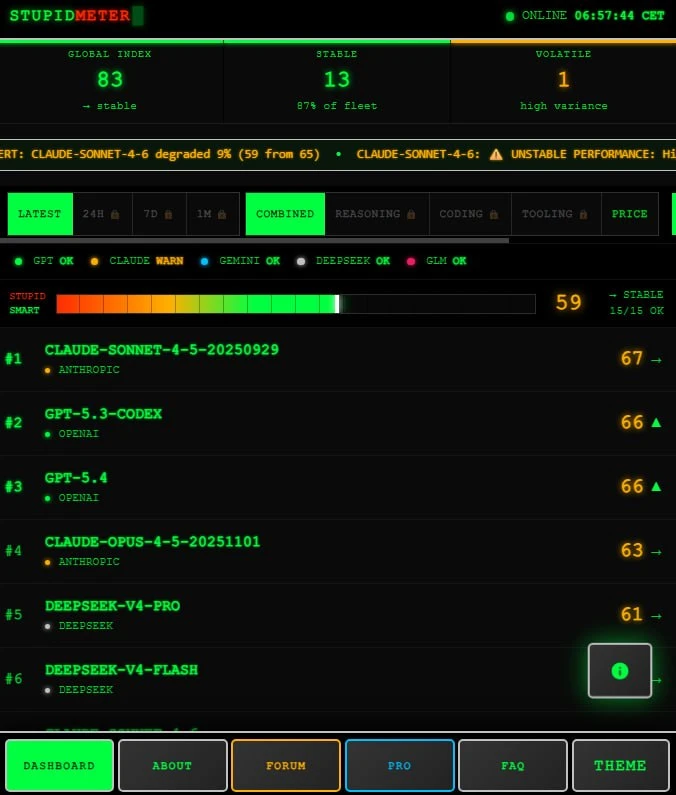
Task: Click the DEEPSEEK white status dot
Action: tap(301, 262)
